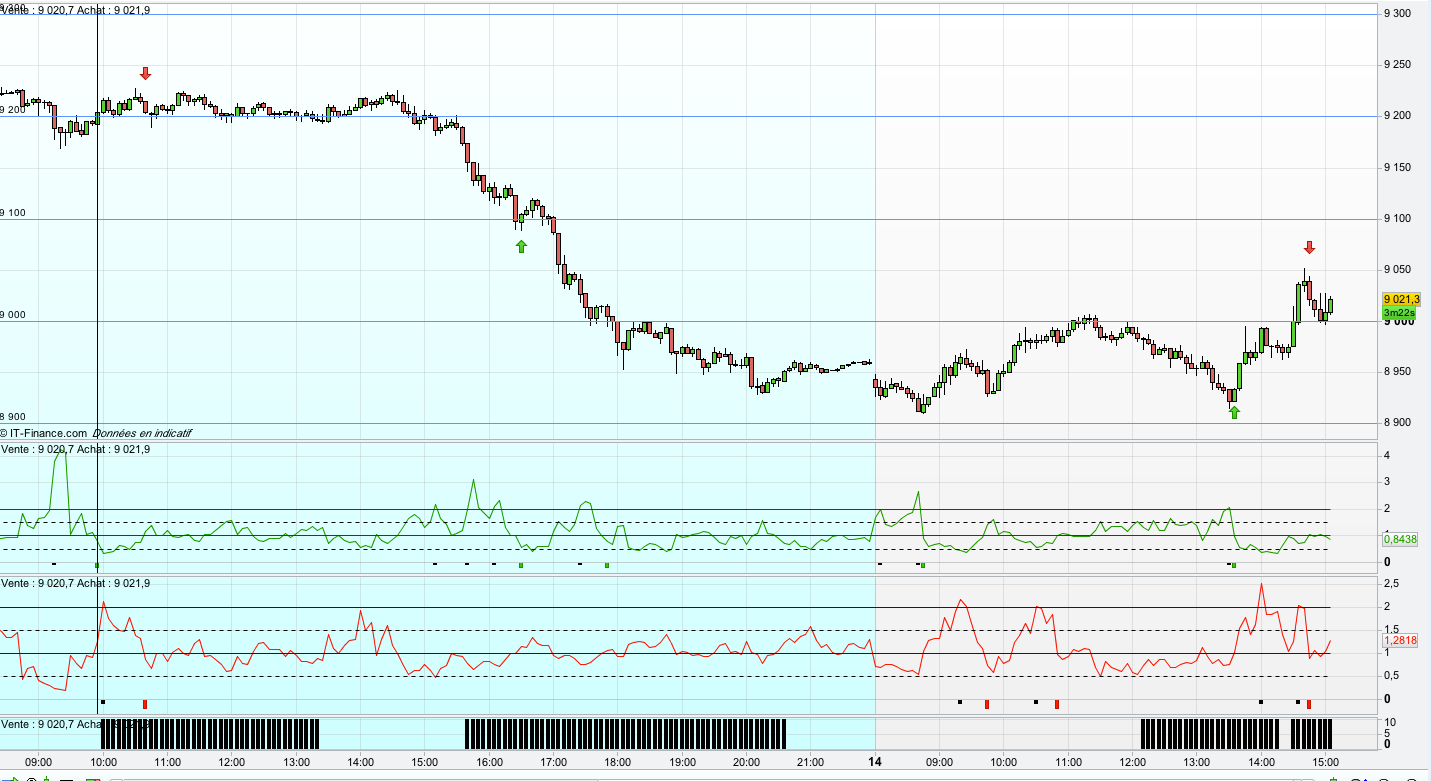Click the red indicator value 1,2818
Image resolution: width=1431 pixels, height=781 pixels.
1400,640
